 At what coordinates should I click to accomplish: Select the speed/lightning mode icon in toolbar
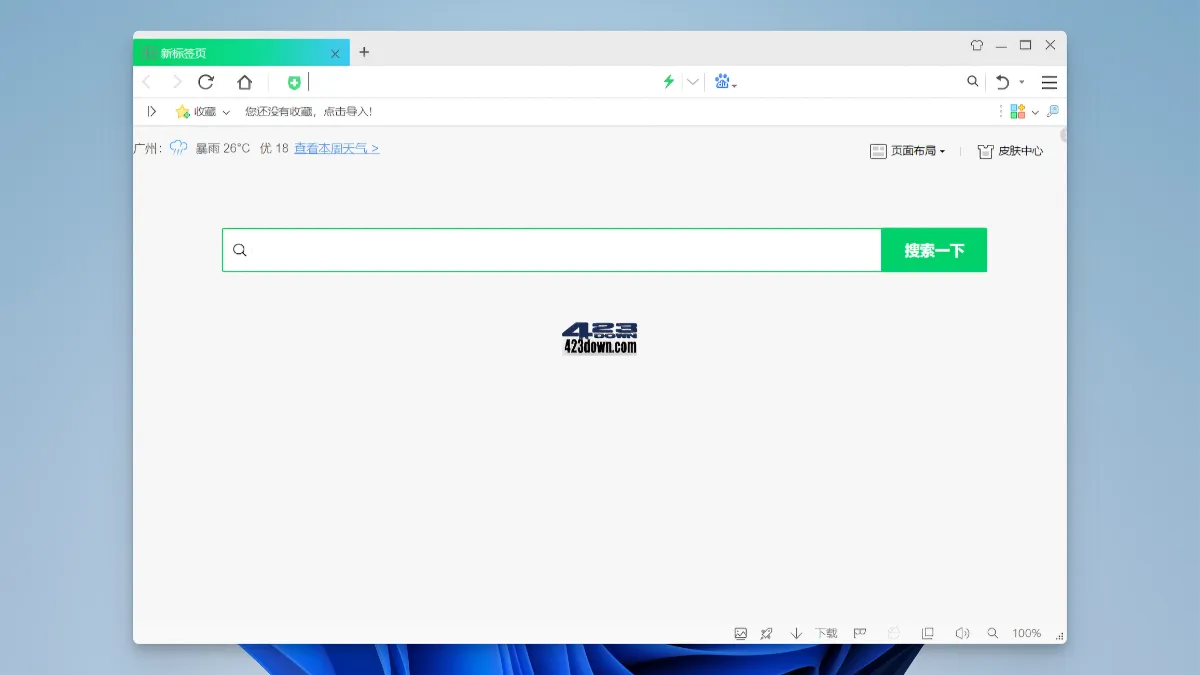click(668, 82)
